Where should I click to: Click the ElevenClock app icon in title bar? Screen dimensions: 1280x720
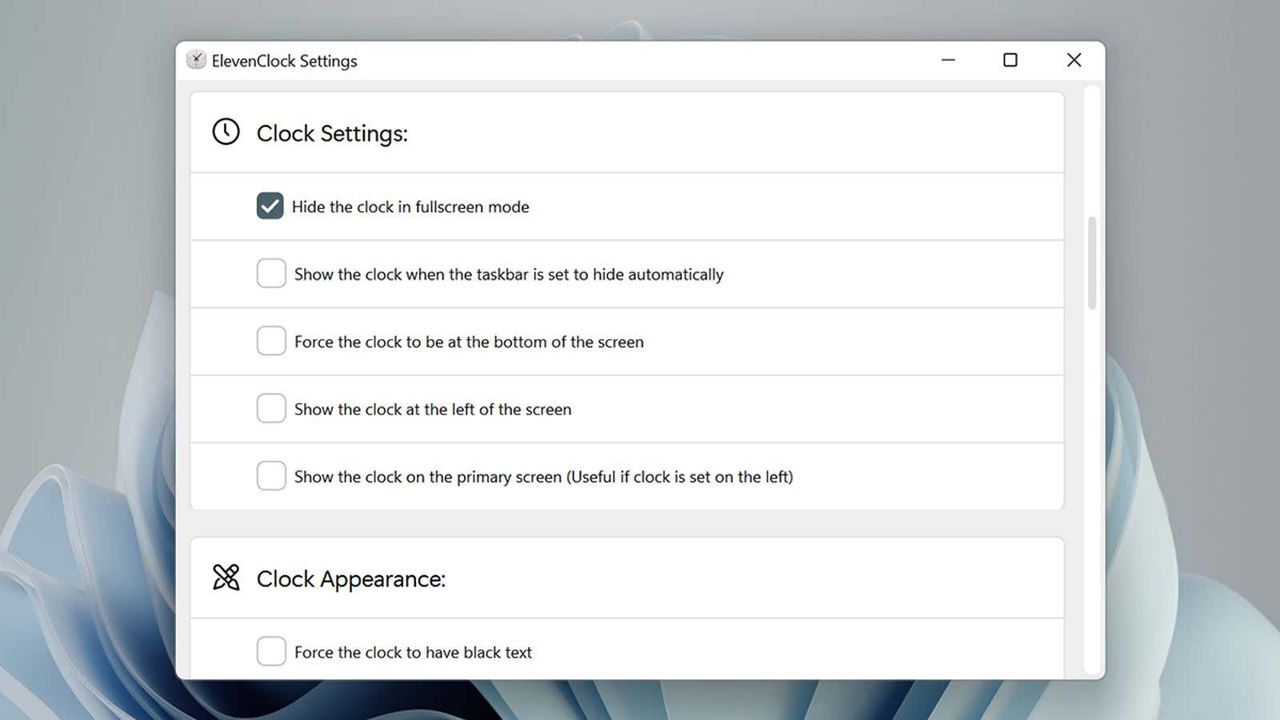point(196,60)
